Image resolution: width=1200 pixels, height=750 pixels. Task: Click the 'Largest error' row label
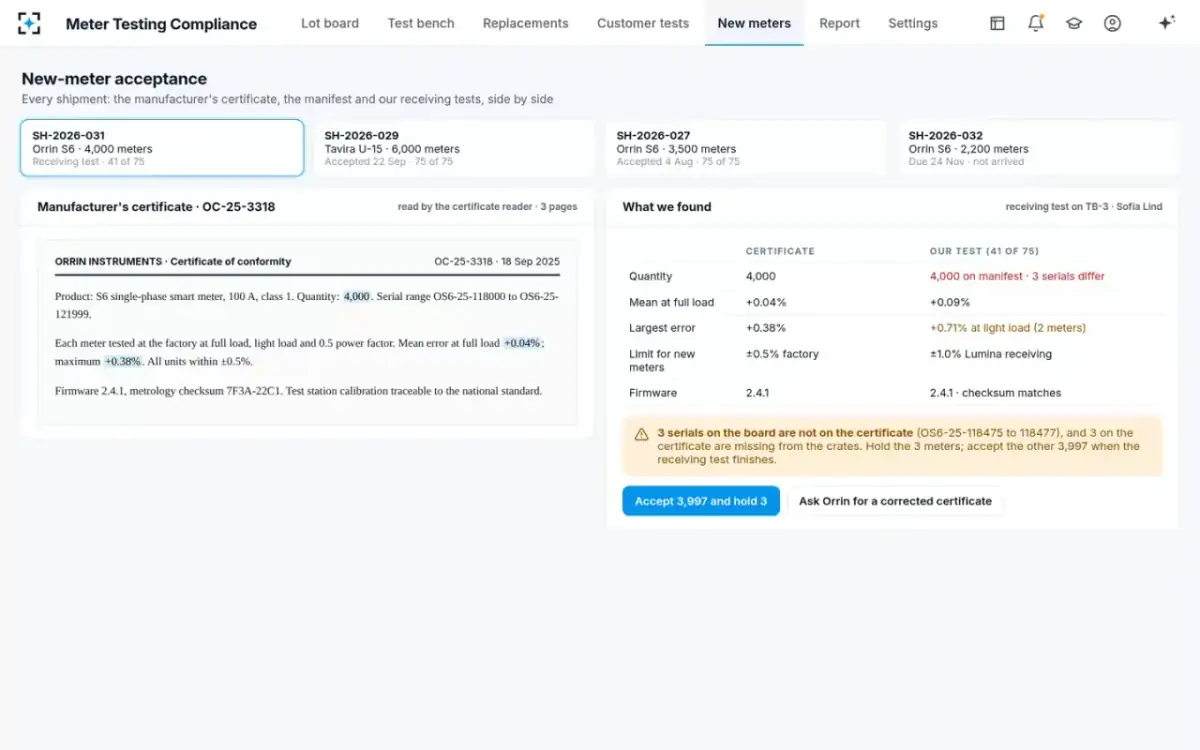[x=662, y=328]
